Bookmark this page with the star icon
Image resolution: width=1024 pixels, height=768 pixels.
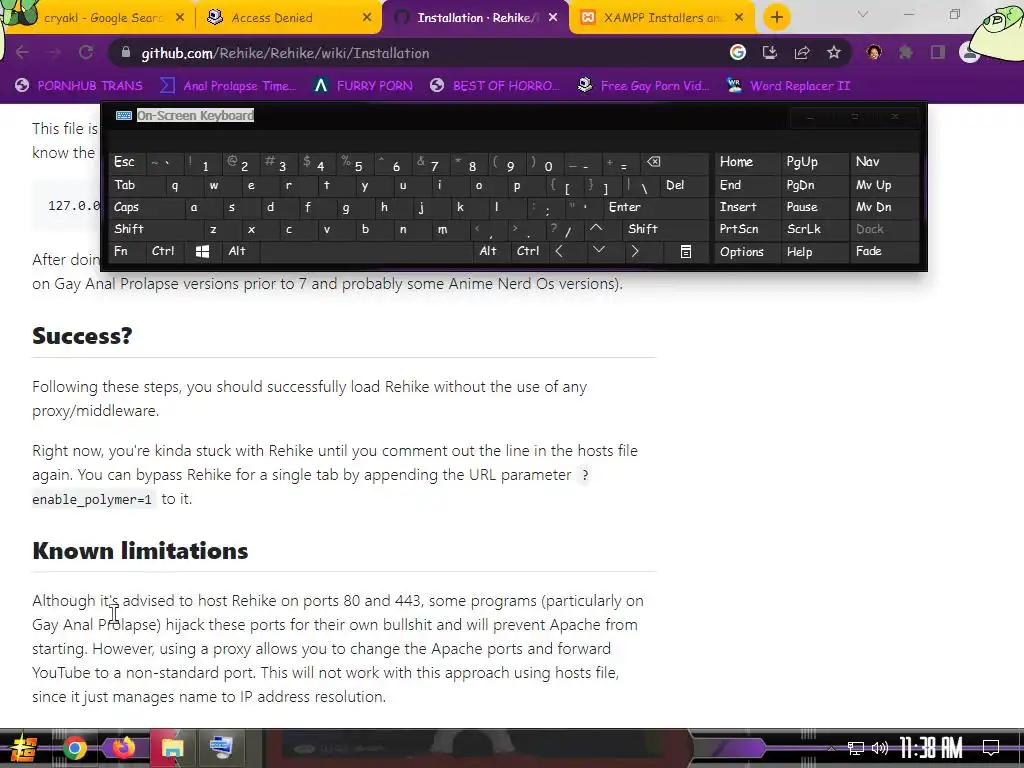[x=834, y=52]
